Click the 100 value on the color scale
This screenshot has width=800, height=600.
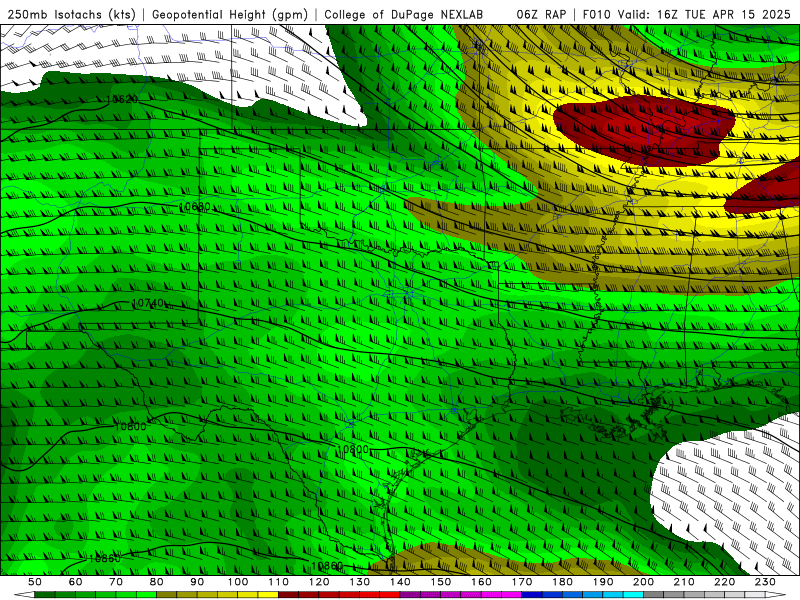point(238,582)
